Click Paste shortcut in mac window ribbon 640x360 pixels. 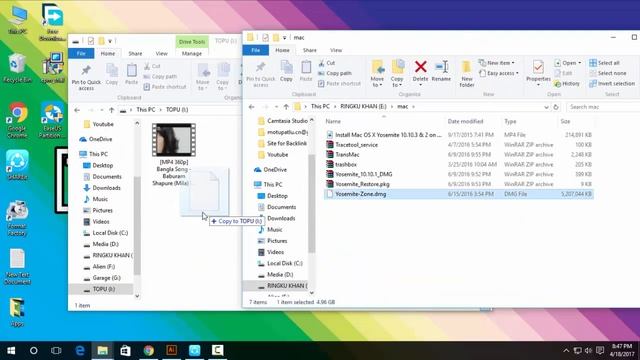tap(340, 83)
